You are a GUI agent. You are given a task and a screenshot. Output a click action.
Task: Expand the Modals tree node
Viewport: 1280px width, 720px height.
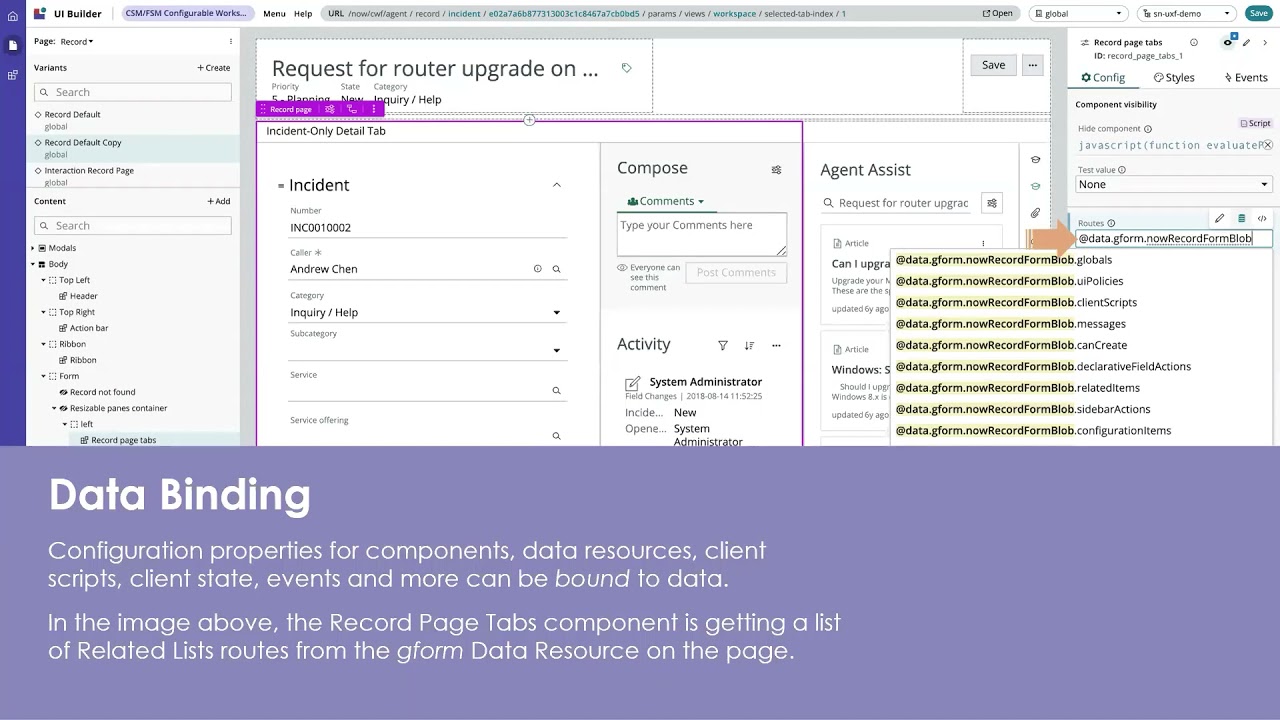tap(33, 248)
